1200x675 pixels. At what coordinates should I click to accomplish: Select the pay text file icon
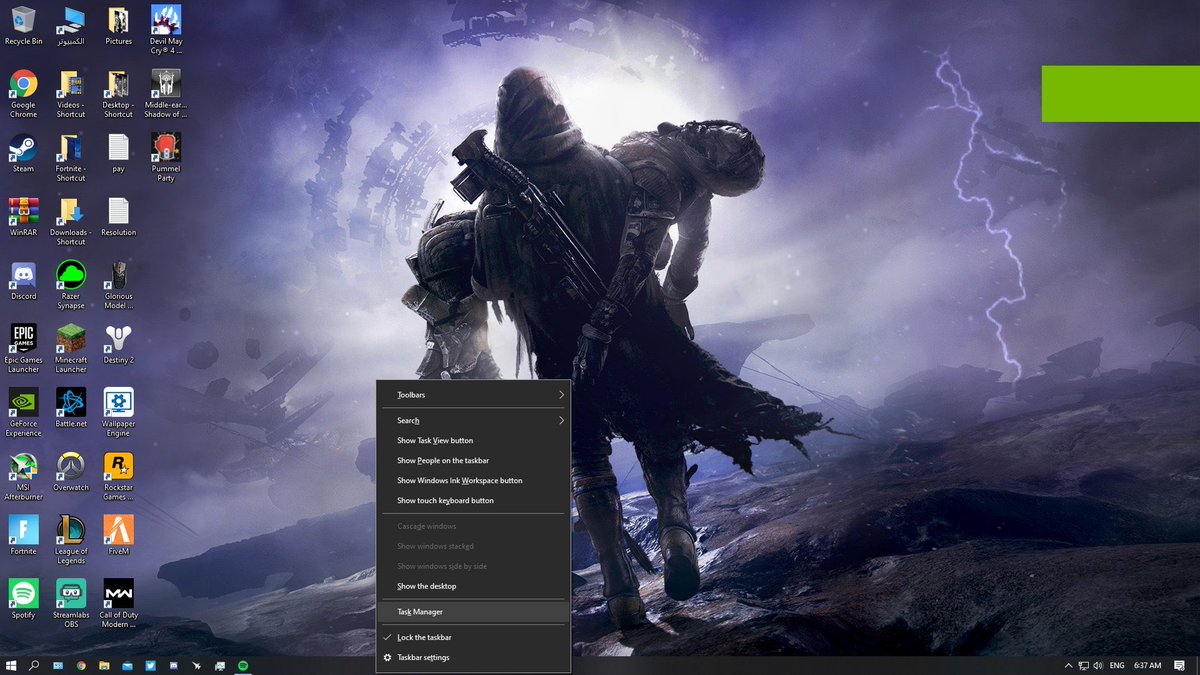[x=118, y=153]
